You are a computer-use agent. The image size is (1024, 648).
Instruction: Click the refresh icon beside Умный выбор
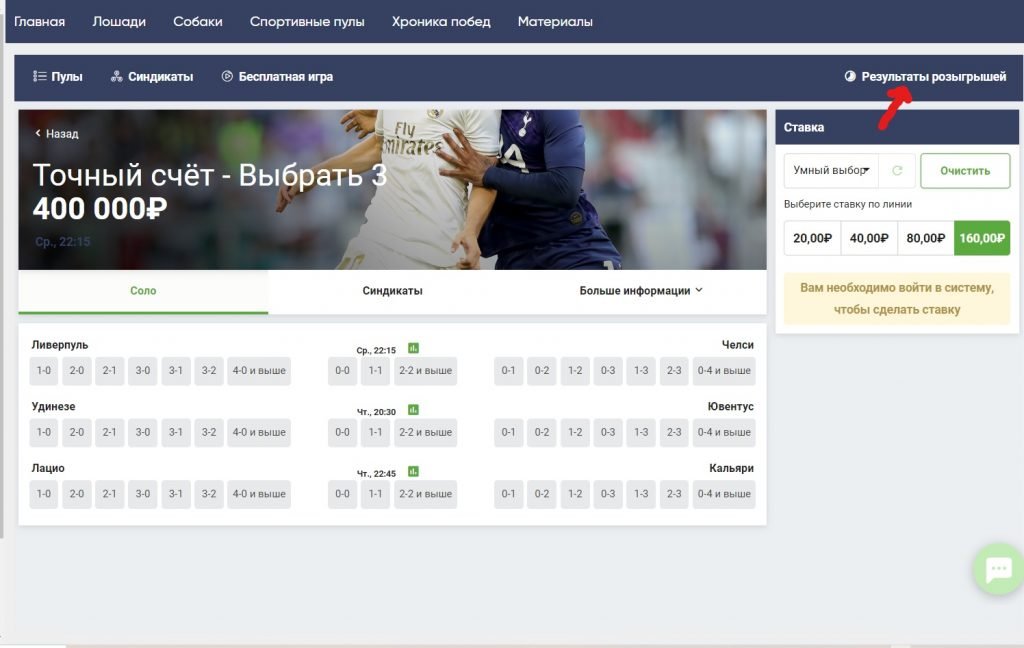897,170
